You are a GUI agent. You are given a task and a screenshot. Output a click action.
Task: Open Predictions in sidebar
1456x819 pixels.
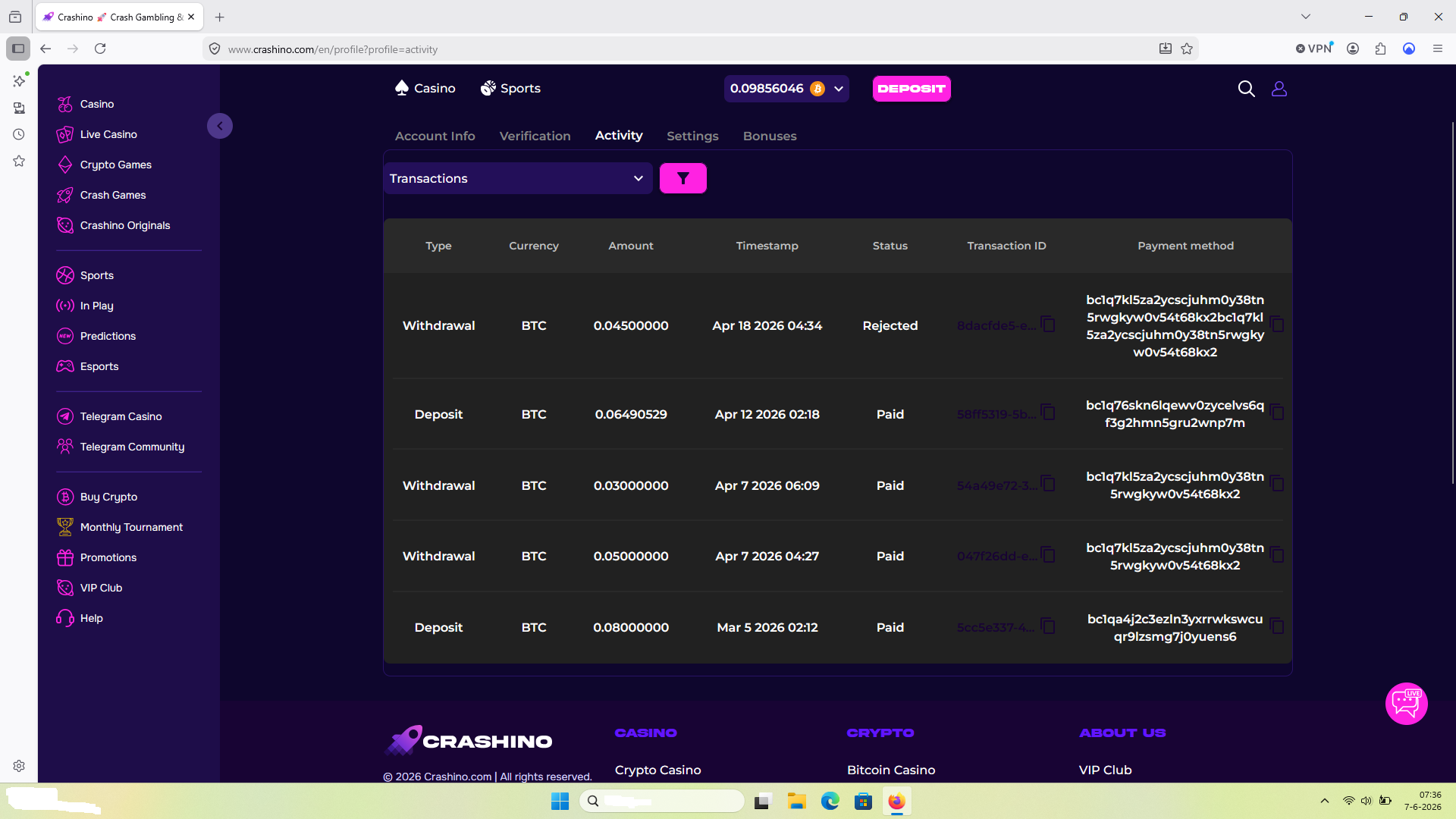tap(96, 336)
